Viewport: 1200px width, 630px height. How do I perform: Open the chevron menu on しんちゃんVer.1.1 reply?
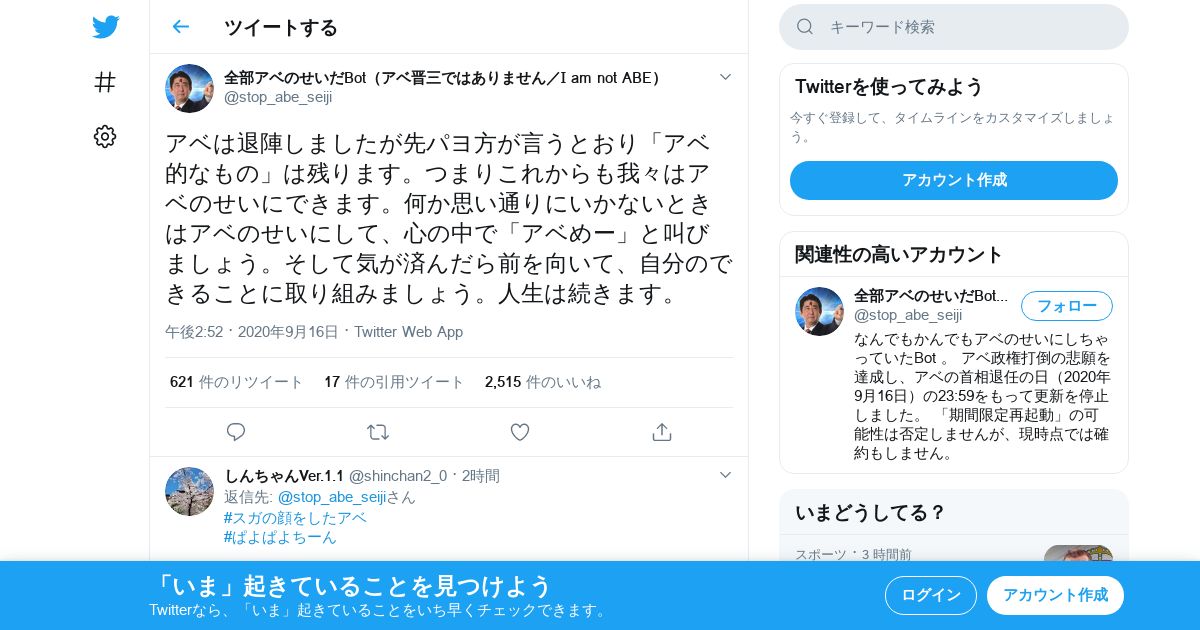[x=726, y=475]
